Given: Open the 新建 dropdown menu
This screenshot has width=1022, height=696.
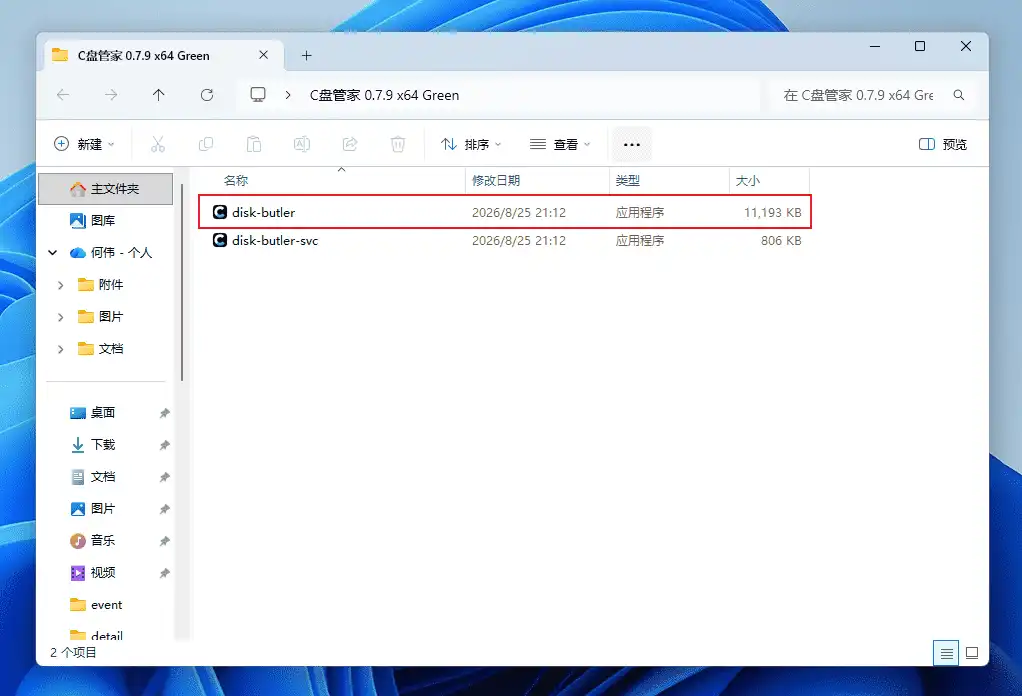Looking at the screenshot, I should tap(85, 144).
